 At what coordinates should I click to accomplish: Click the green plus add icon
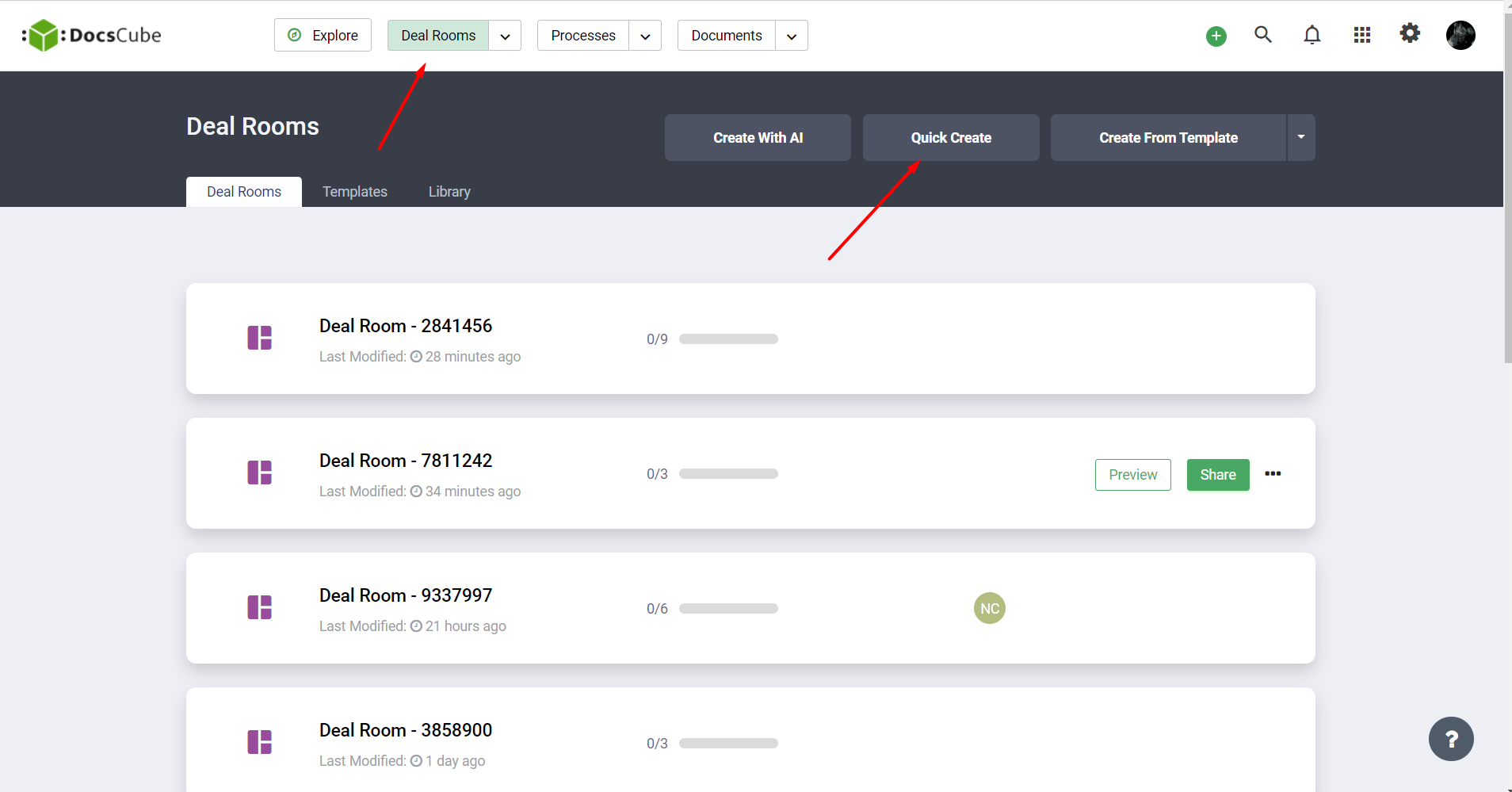[x=1216, y=36]
